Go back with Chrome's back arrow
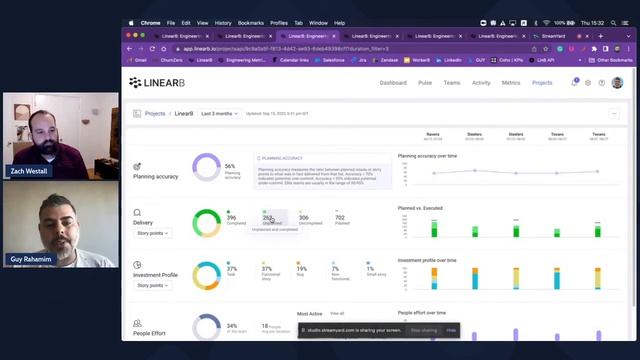Viewport: 640px width, 360px height. coord(130,49)
